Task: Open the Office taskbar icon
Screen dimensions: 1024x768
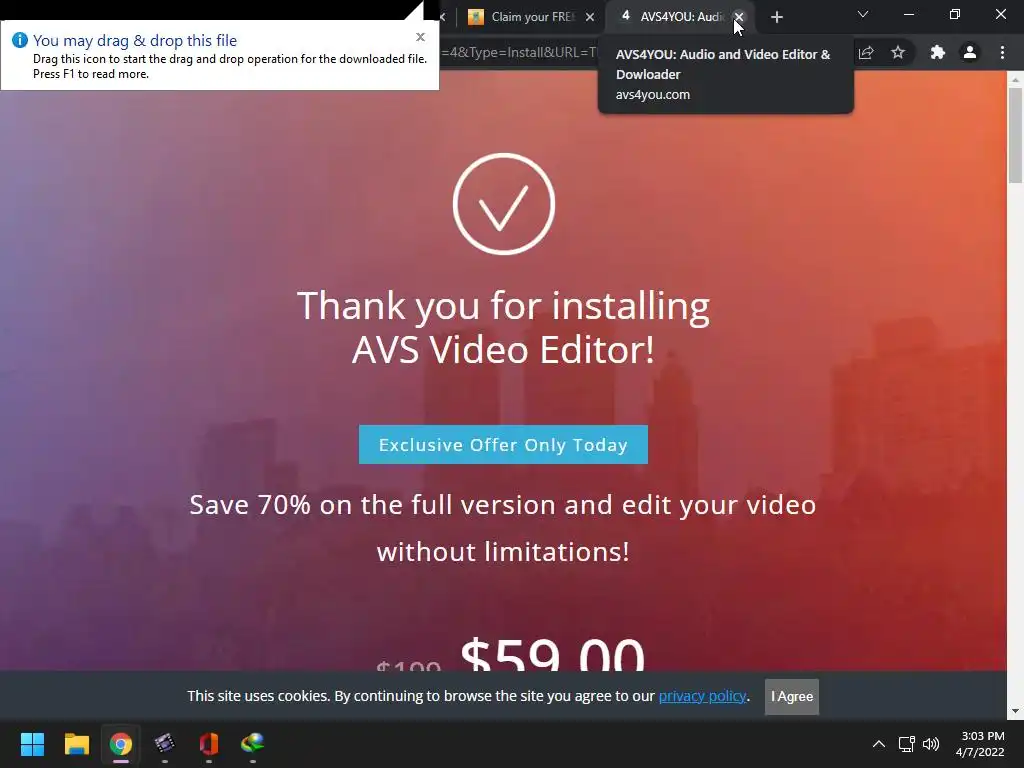Action: pos(208,744)
